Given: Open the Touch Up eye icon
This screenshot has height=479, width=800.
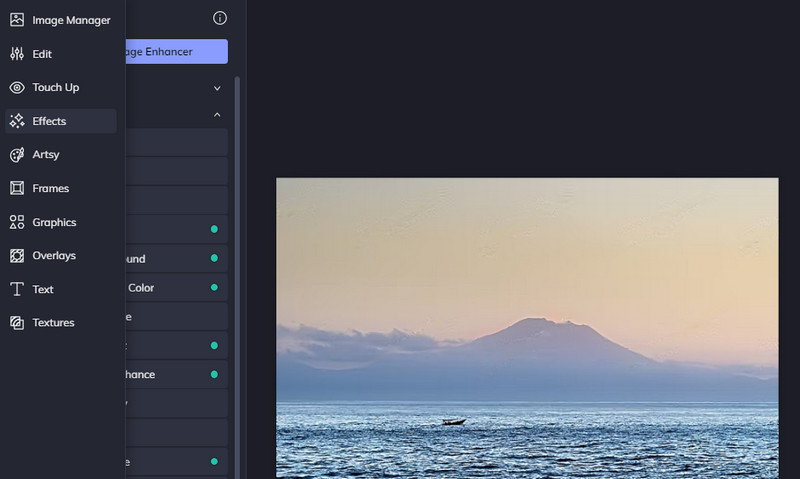Looking at the screenshot, I should click(17, 88).
